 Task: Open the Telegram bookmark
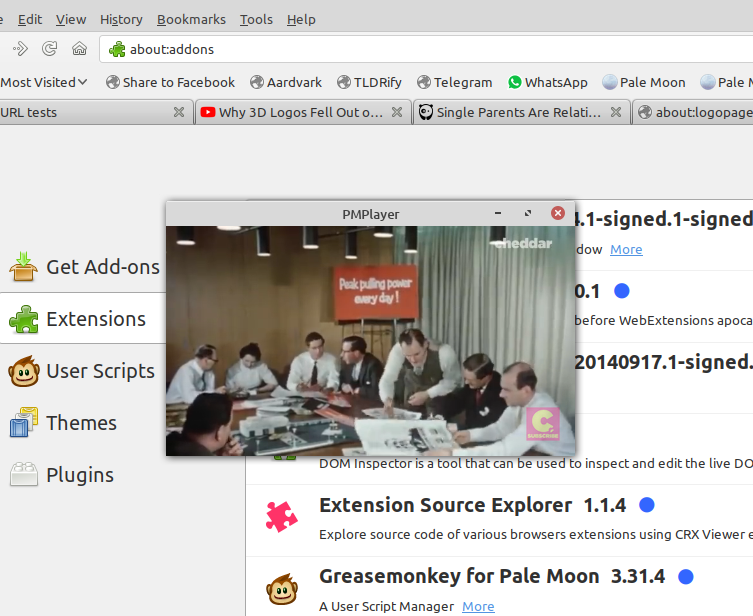(454, 83)
